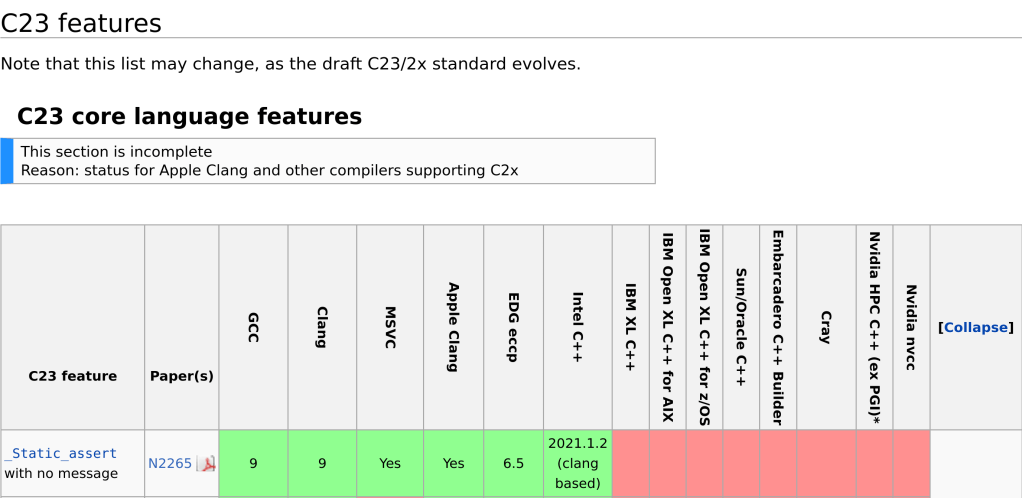The width and height of the screenshot is (1022, 498).
Task: Click the Cray column header
Action: (825, 327)
